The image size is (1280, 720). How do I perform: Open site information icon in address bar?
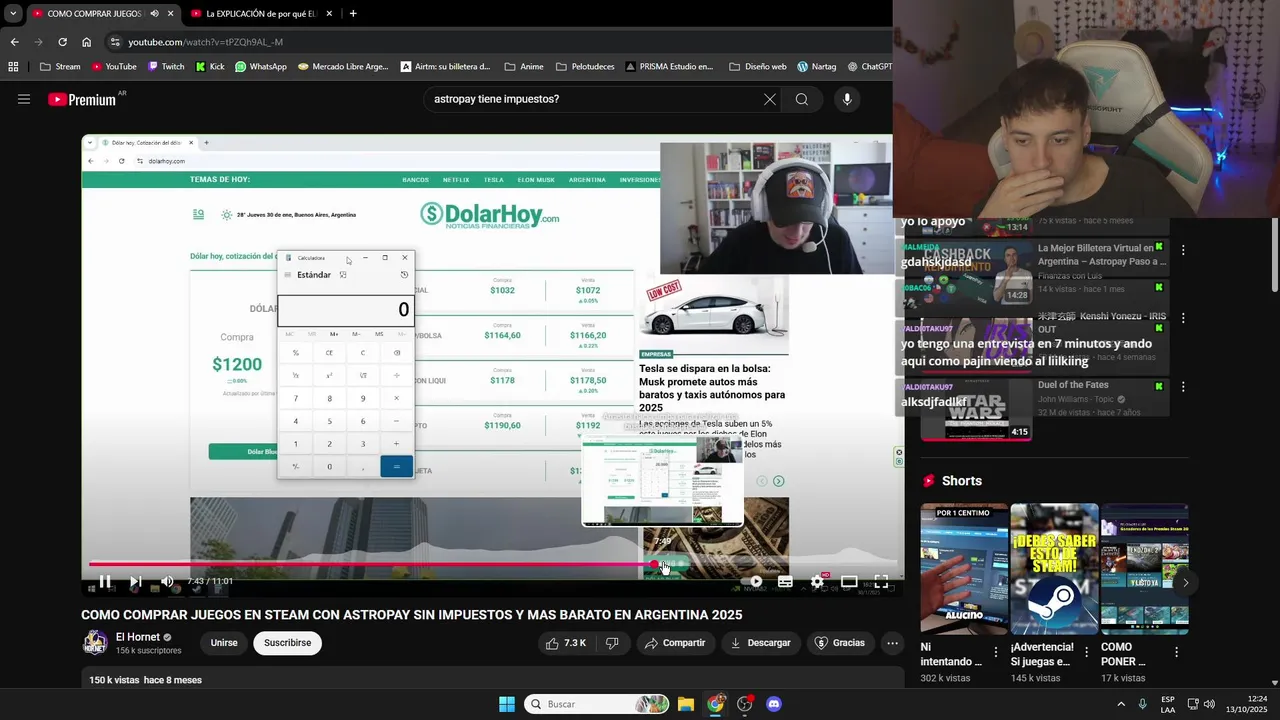115,42
